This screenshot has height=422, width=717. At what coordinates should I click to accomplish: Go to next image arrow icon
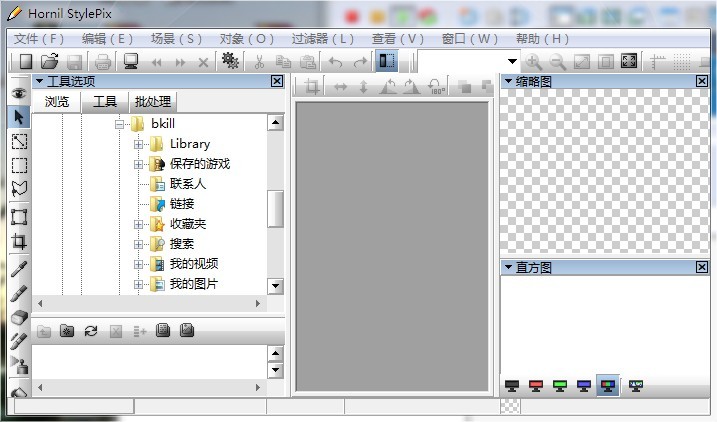pyautogui.click(x=181, y=63)
